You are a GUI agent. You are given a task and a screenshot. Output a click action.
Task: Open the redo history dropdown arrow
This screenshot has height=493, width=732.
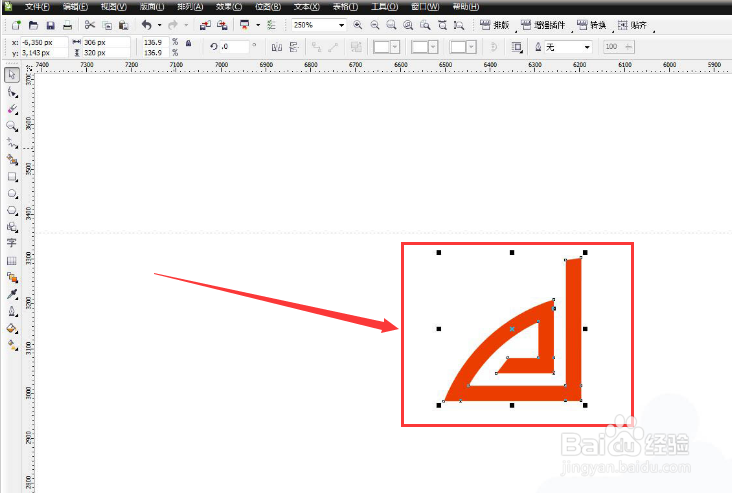pos(186,25)
